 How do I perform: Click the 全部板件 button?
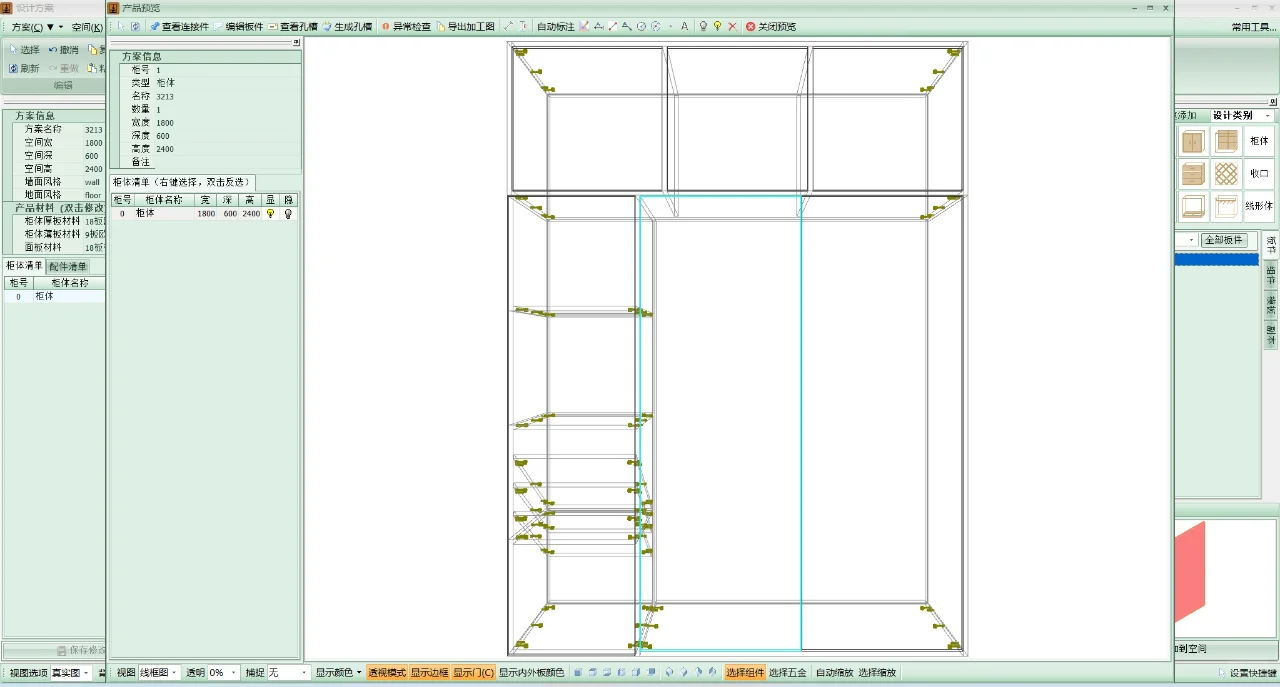[1226, 240]
